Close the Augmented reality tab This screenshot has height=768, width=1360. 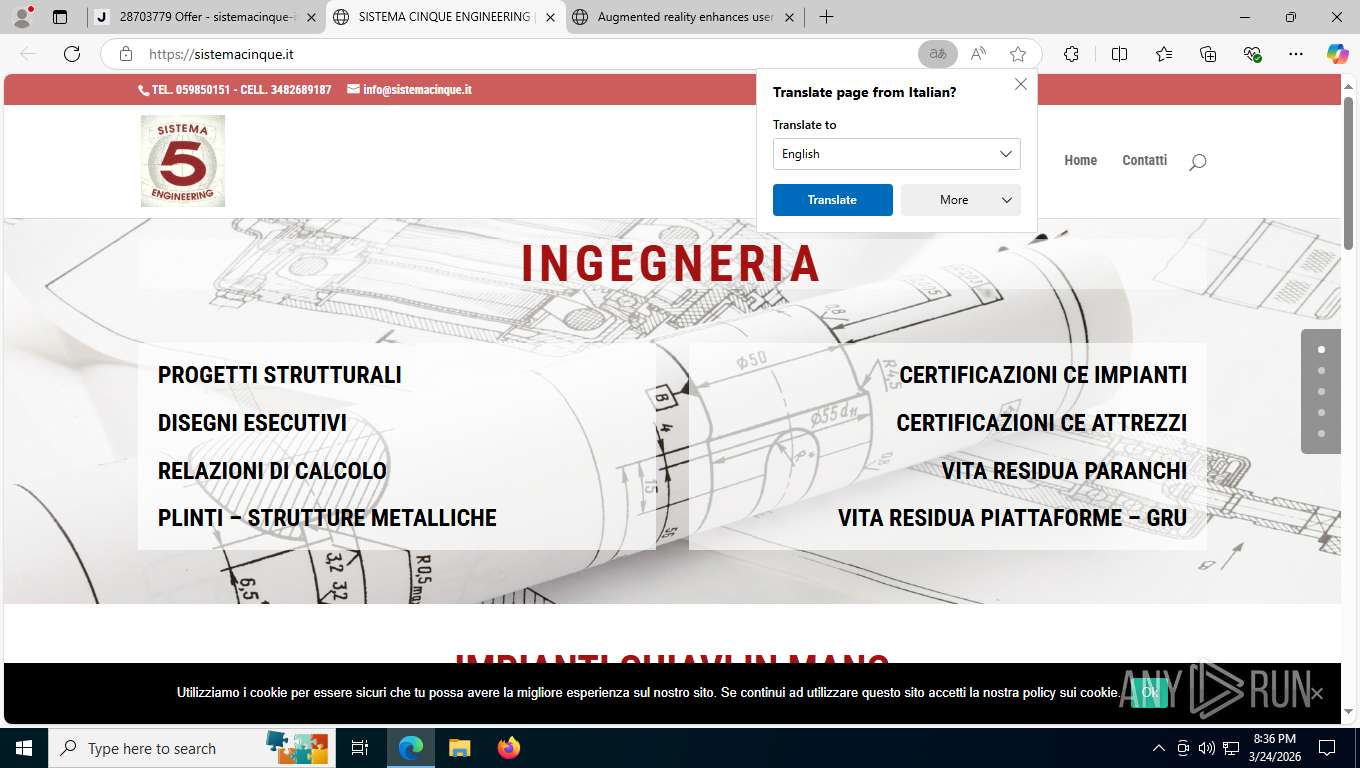(x=789, y=17)
